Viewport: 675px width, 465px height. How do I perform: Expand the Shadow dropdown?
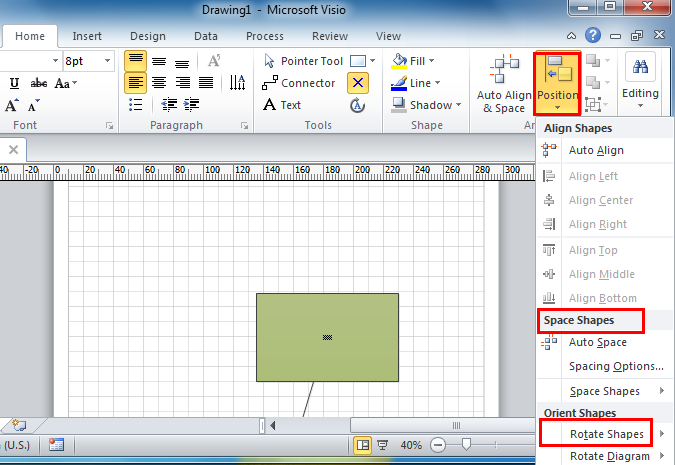coord(458,105)
